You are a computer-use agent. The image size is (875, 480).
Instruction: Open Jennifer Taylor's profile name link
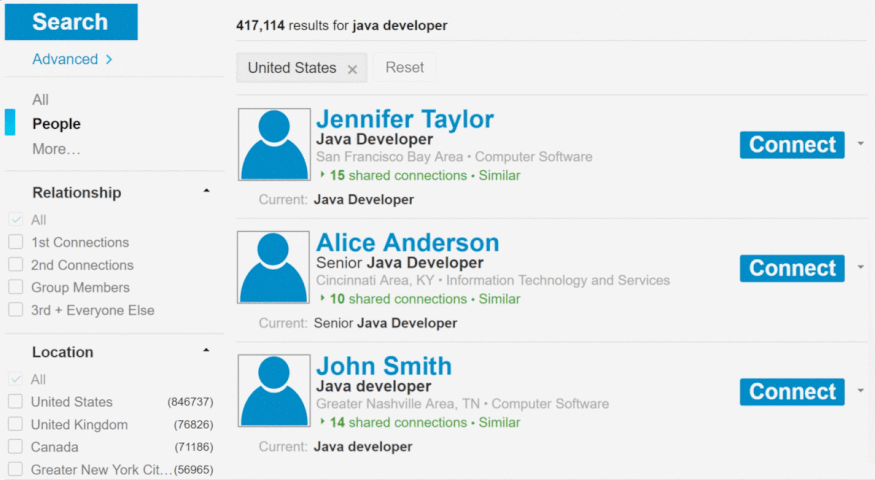click(405, 119)
